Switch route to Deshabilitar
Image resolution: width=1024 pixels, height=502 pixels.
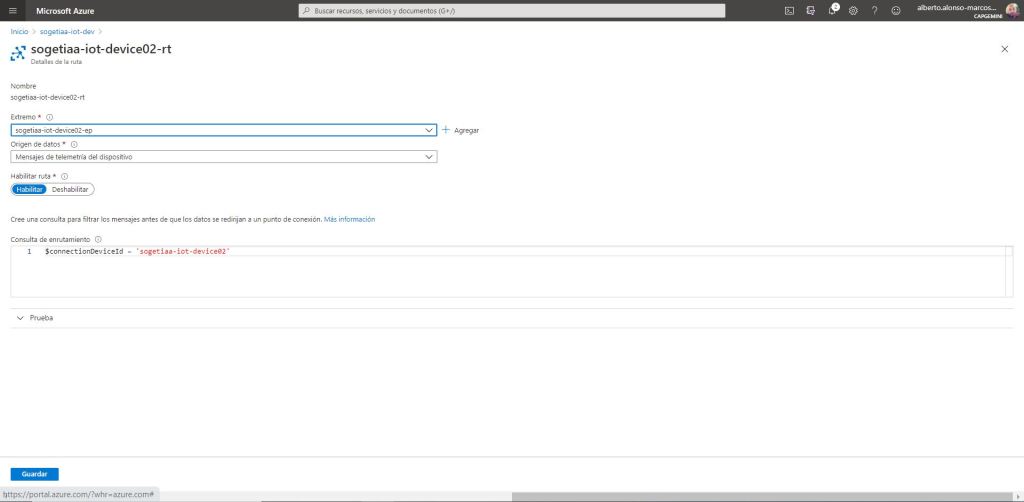(x=70, y=189)
